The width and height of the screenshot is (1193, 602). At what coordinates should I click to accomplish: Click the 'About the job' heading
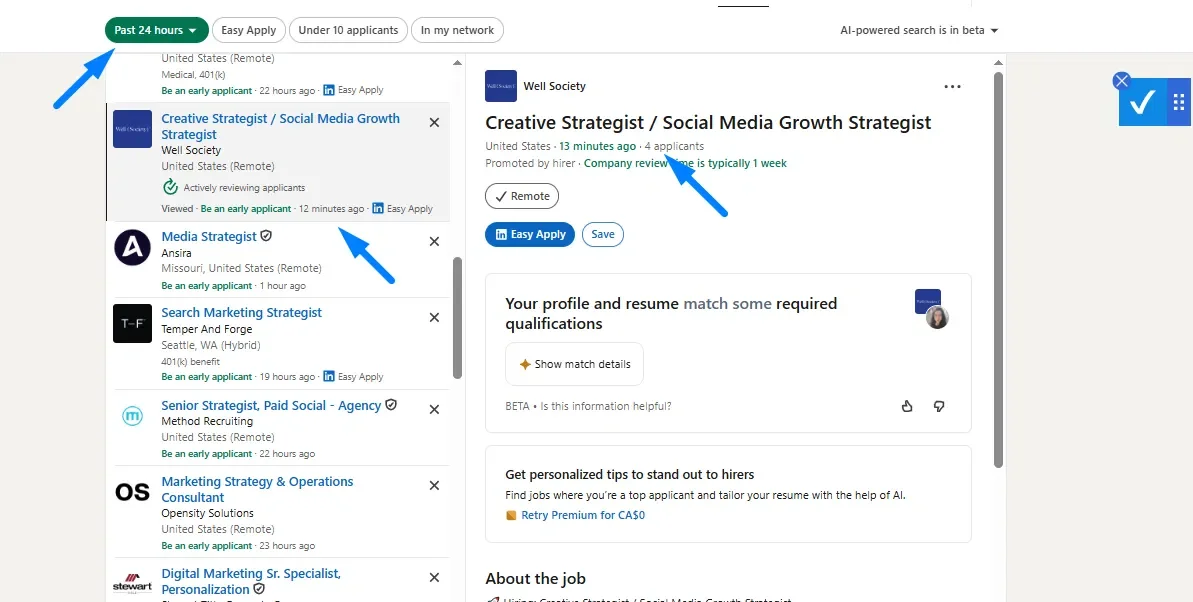click(x=536, y=578)
